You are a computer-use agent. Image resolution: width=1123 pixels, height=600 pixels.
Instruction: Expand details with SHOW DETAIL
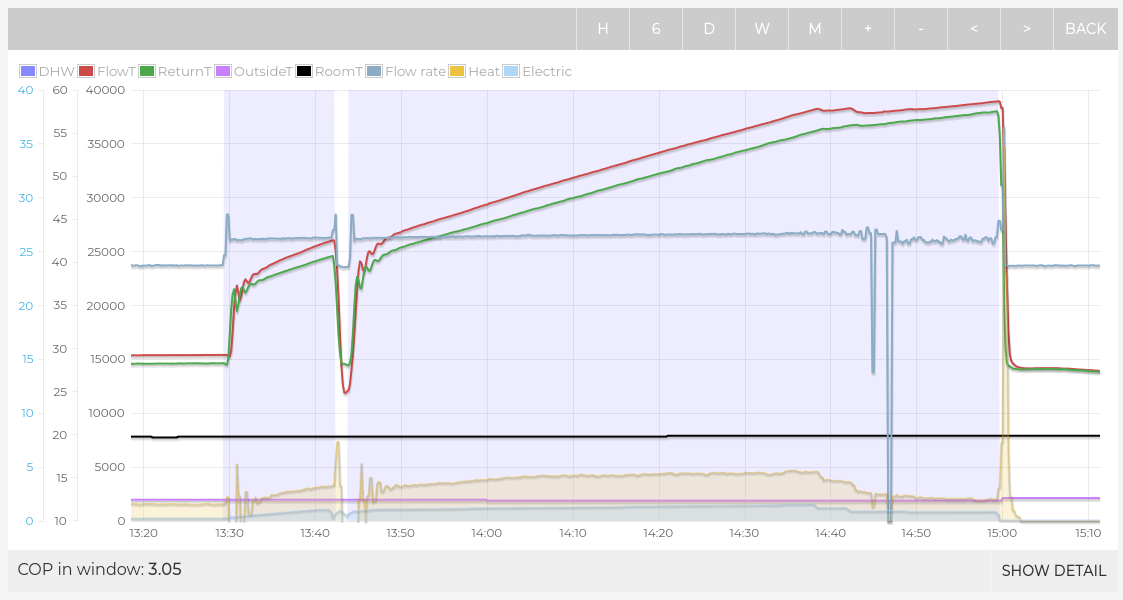tap(1053, 571)
